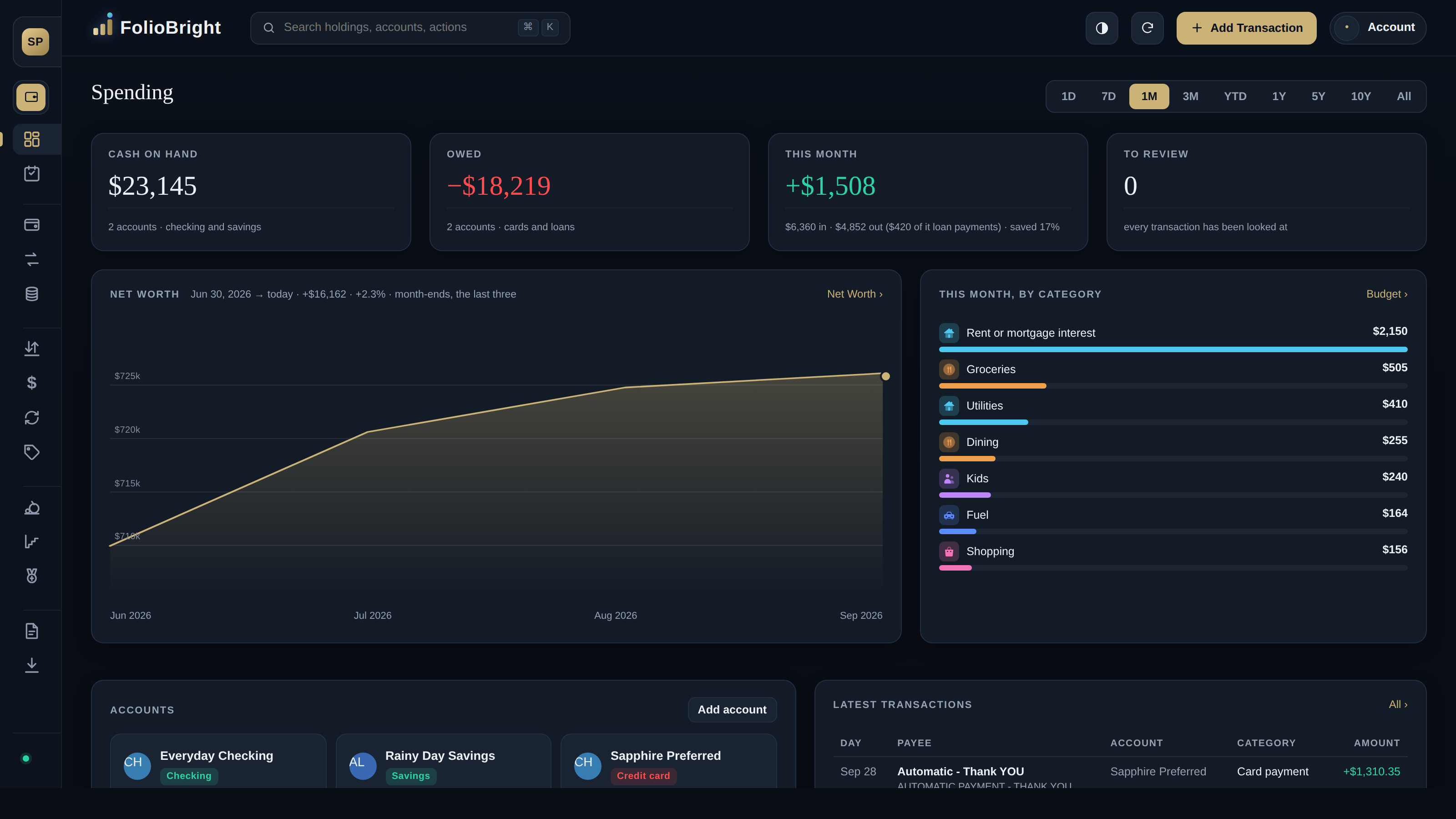This screenshot has width=1456, height=819.
Task: Open the Account menu
Action: point(1377,28)
